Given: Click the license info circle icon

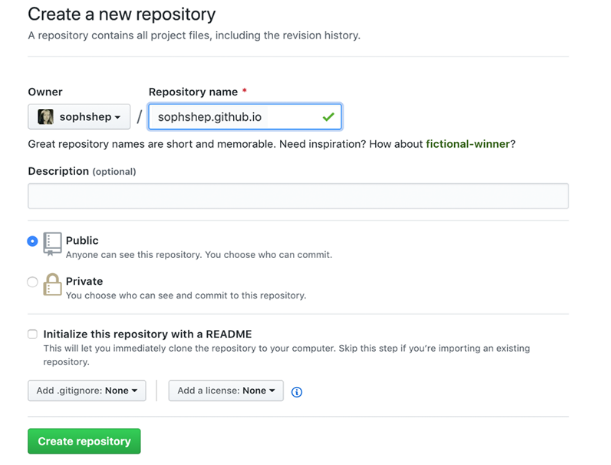Looking at the screenshot, I should (297, 392).
